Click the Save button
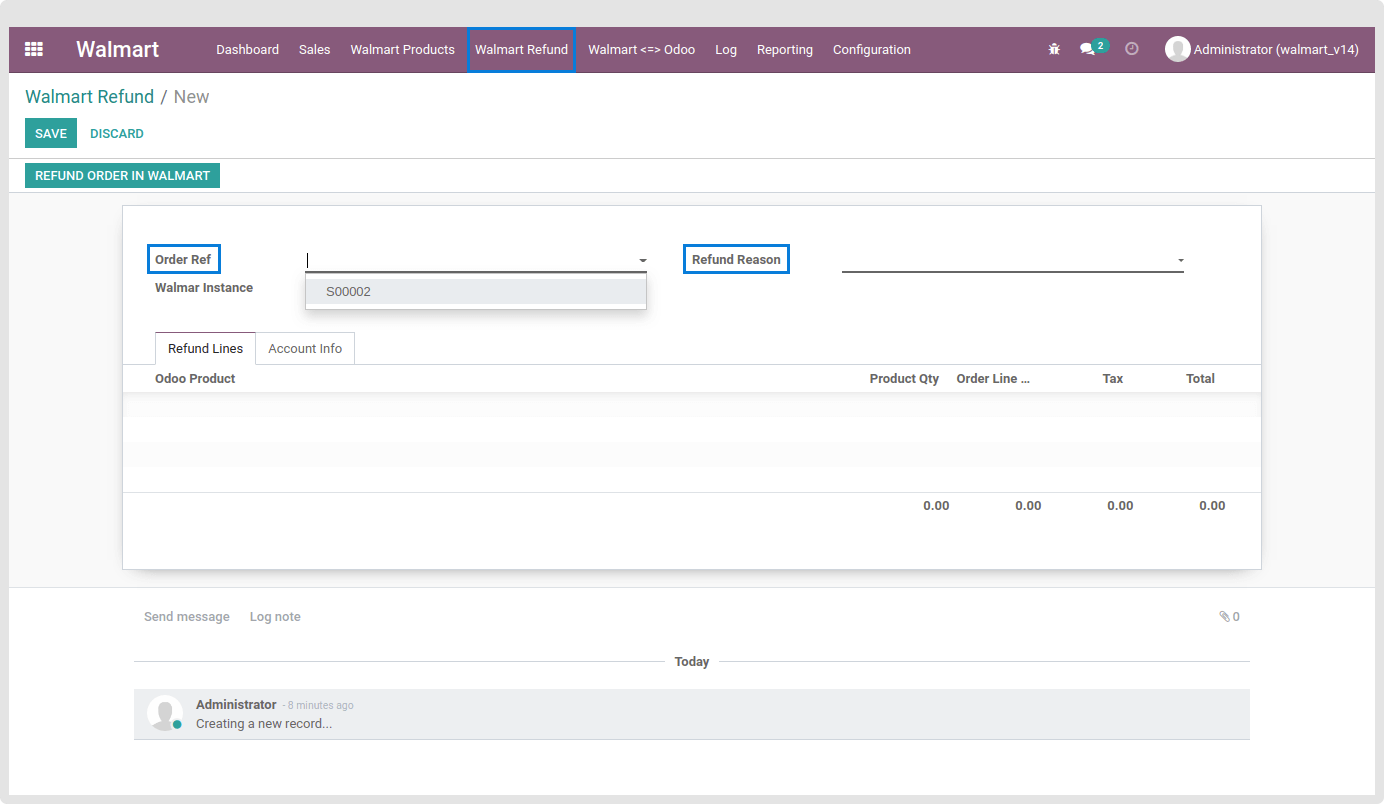The height and width of the screenshot is (804, 1384). (51, 133)
